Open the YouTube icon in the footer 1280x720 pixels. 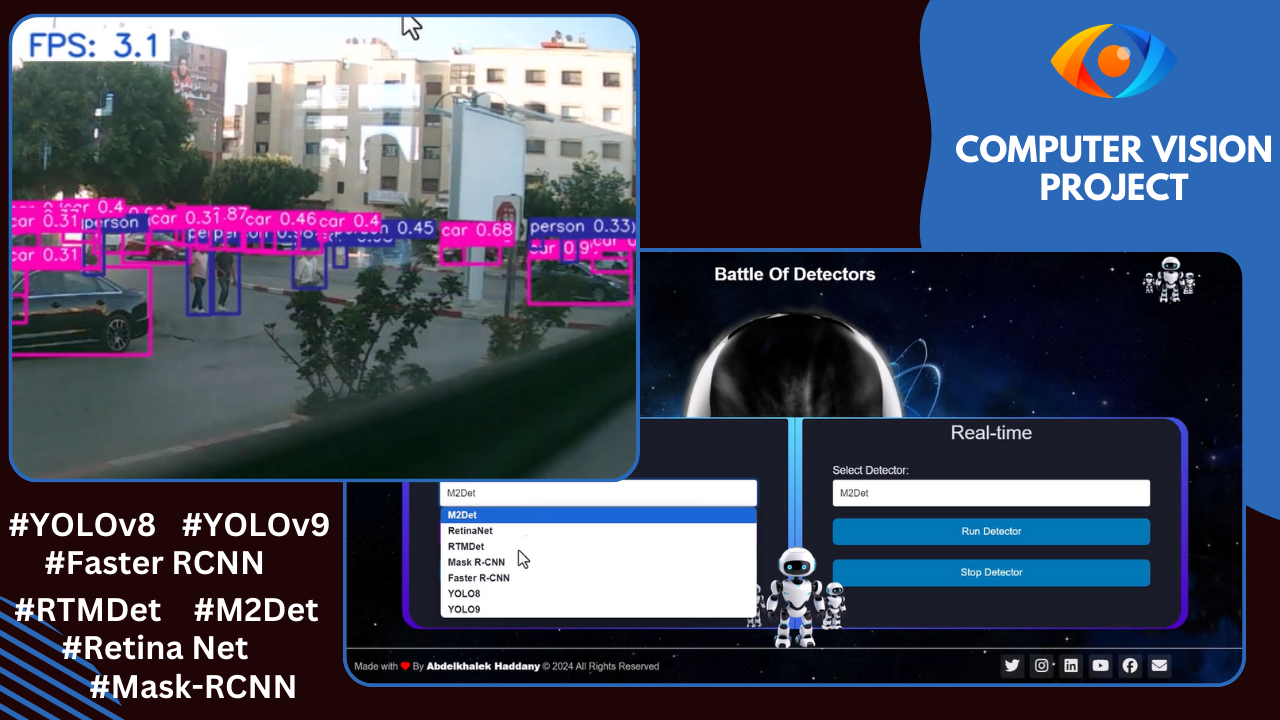(x=1100, y=665)
